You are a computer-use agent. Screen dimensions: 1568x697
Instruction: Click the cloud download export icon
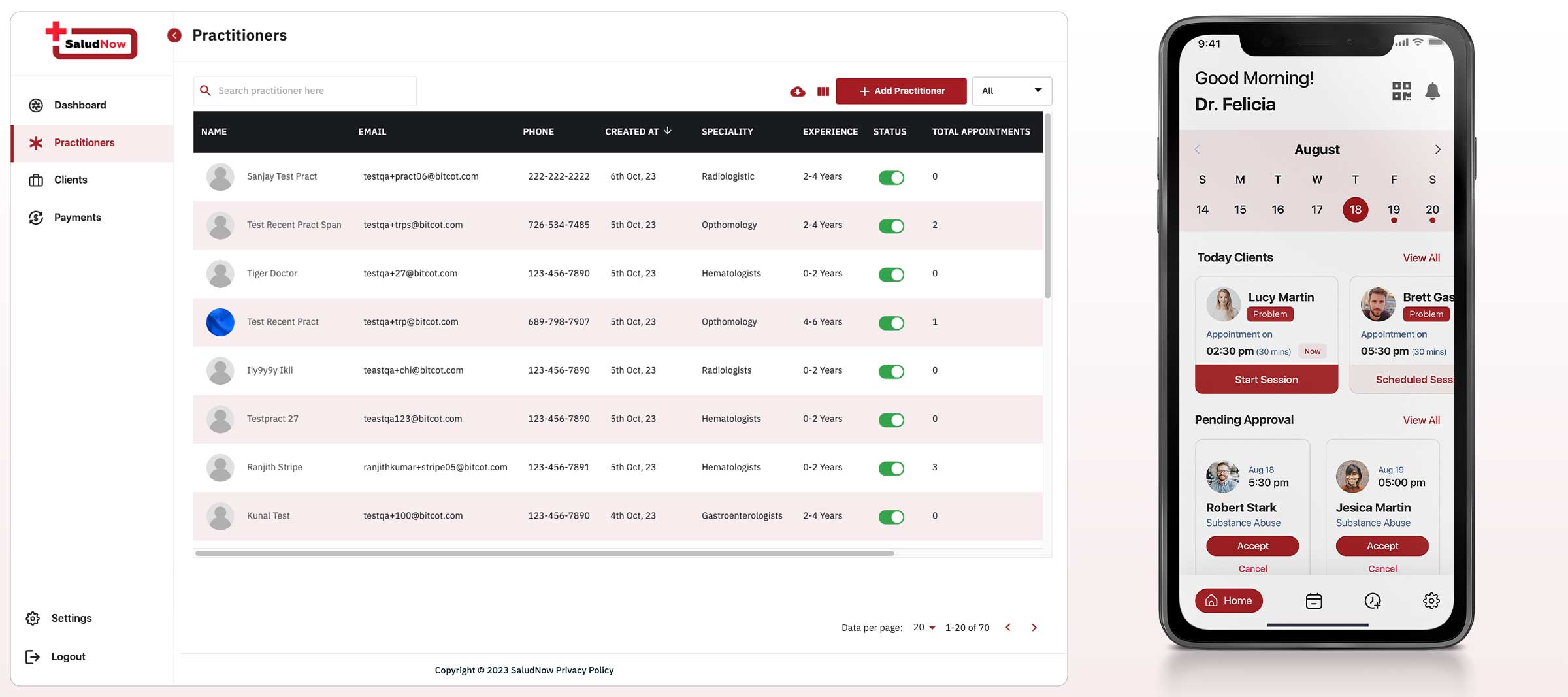(797, 91)
